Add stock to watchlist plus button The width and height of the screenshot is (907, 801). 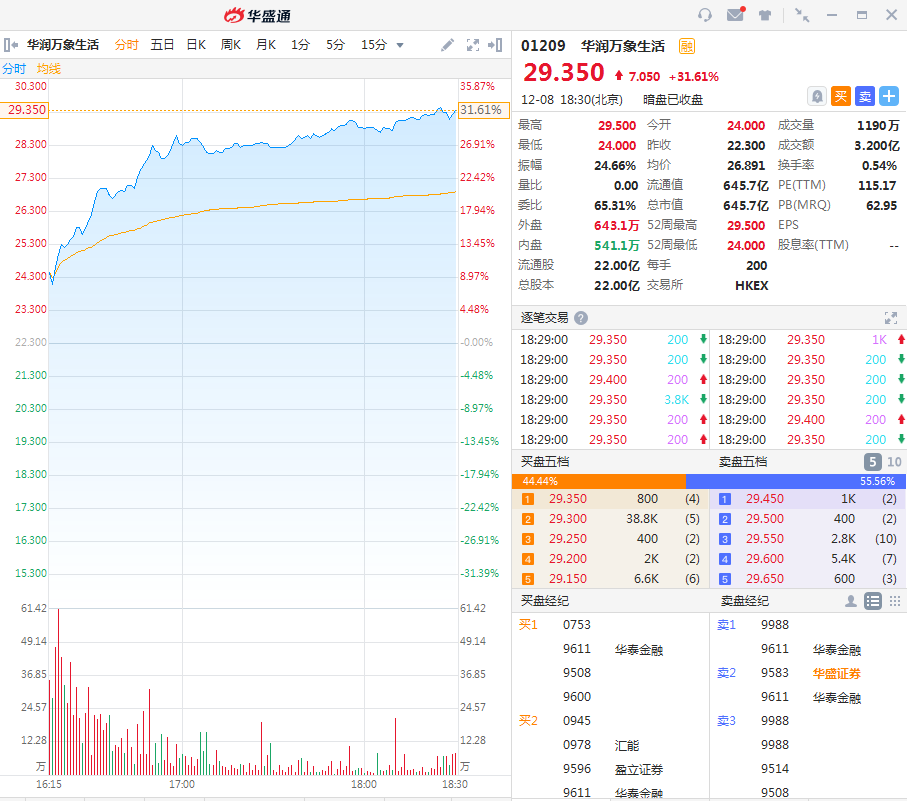889,97
